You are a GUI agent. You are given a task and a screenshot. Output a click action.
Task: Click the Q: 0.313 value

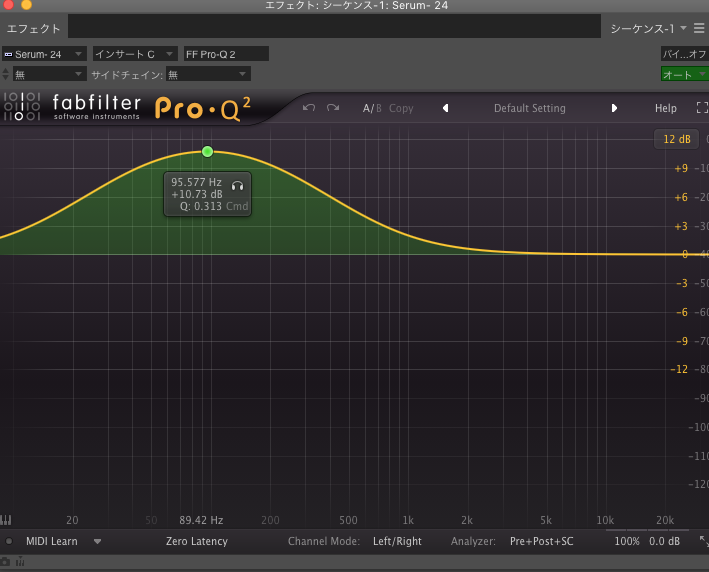(x=201, y=206)
